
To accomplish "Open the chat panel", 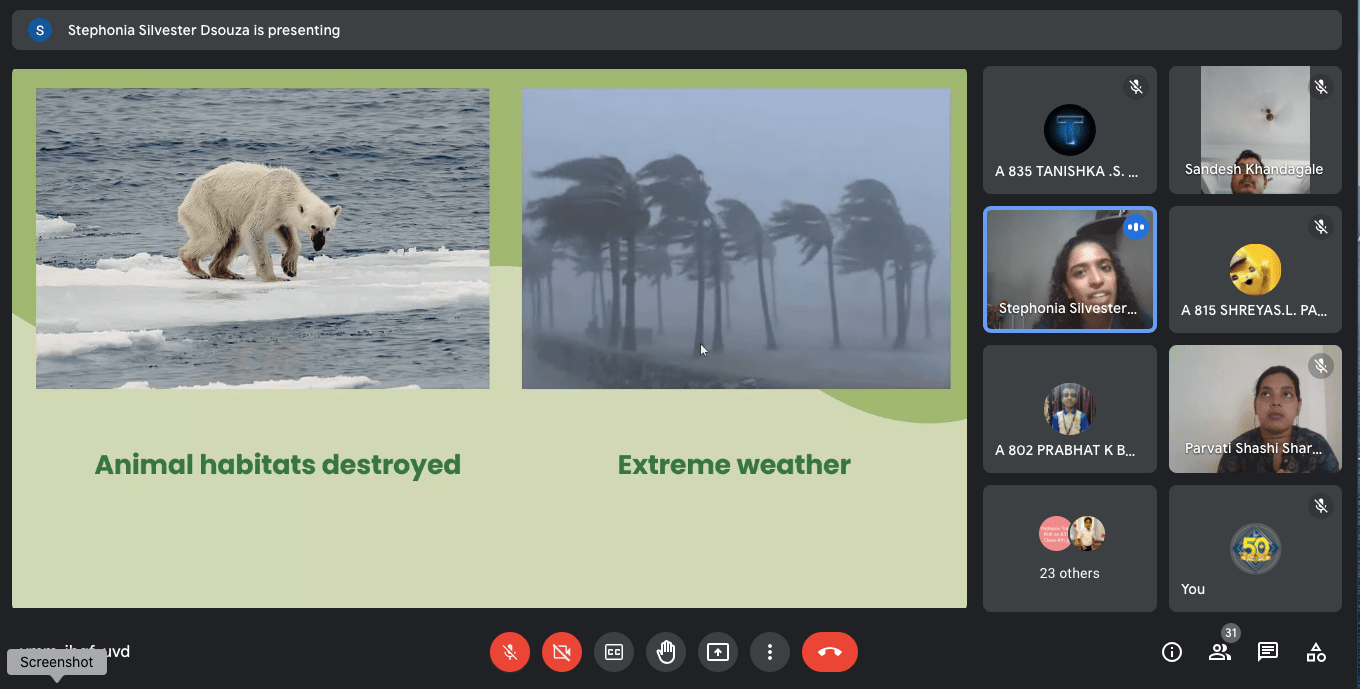I will pyautogui.click(x=1267, y=652).
